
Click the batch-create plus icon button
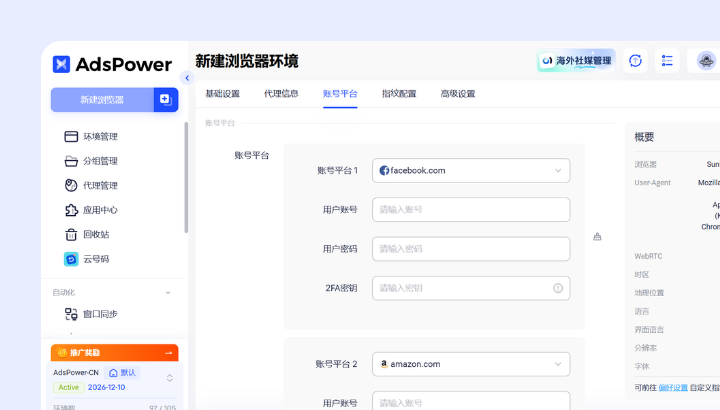[166, 100]
